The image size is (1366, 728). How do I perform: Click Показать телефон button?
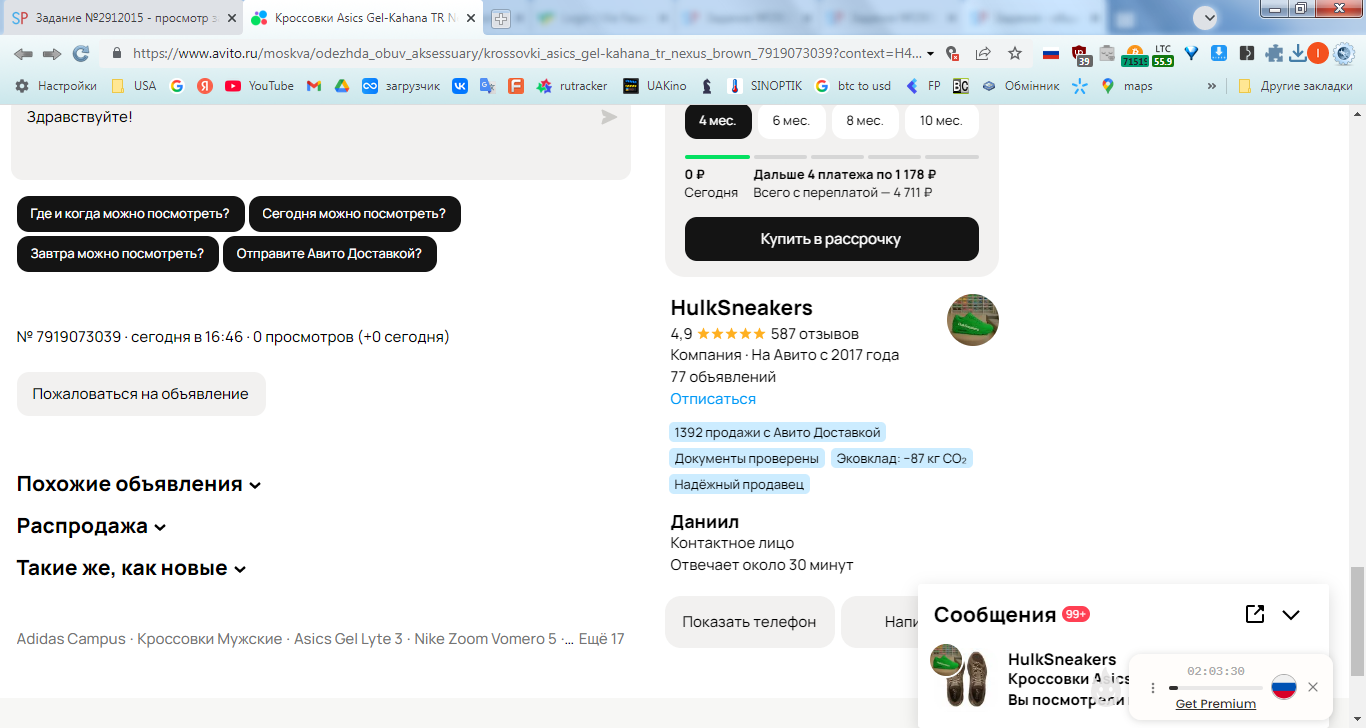(750, 622)
